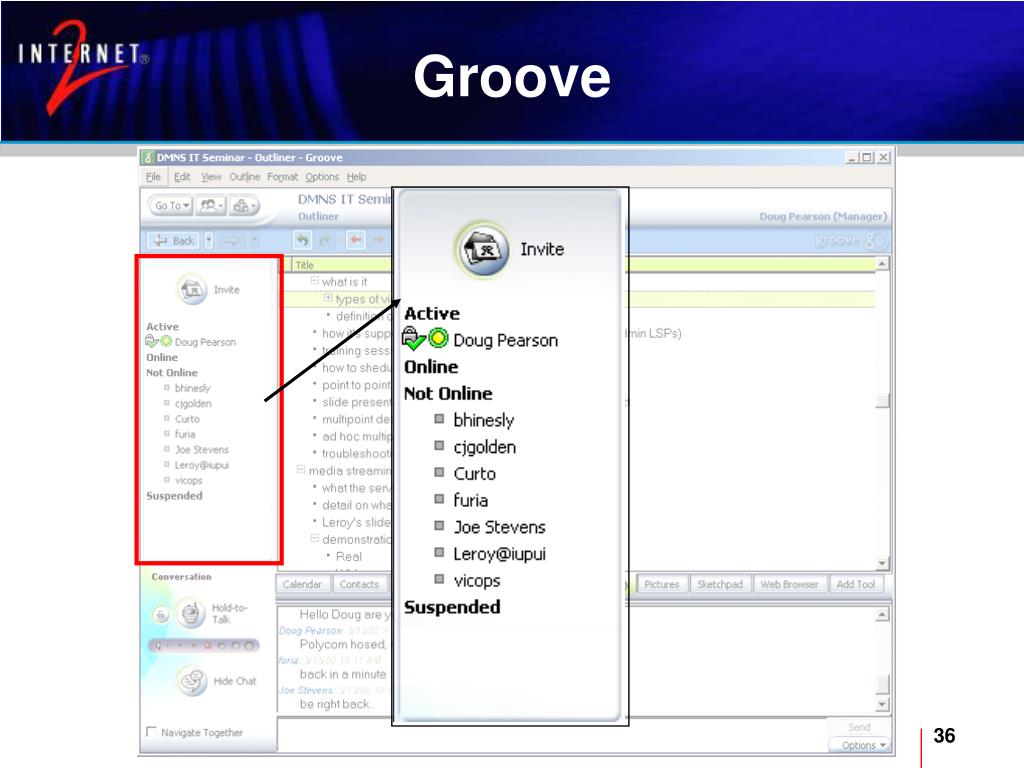
Task: Click the Add Tool tab
Action: 856,584
